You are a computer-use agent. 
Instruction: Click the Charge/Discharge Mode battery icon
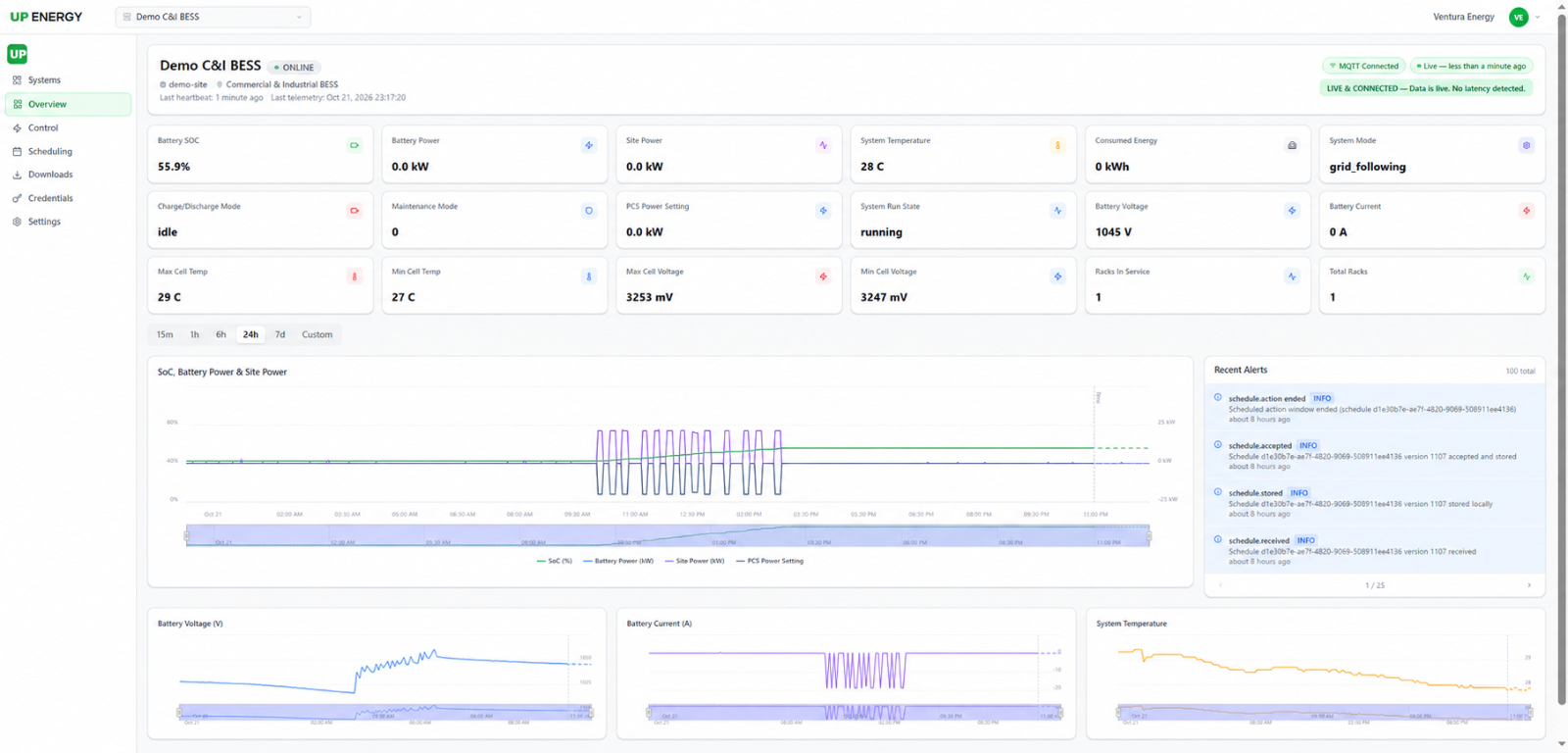click(355, 211)
